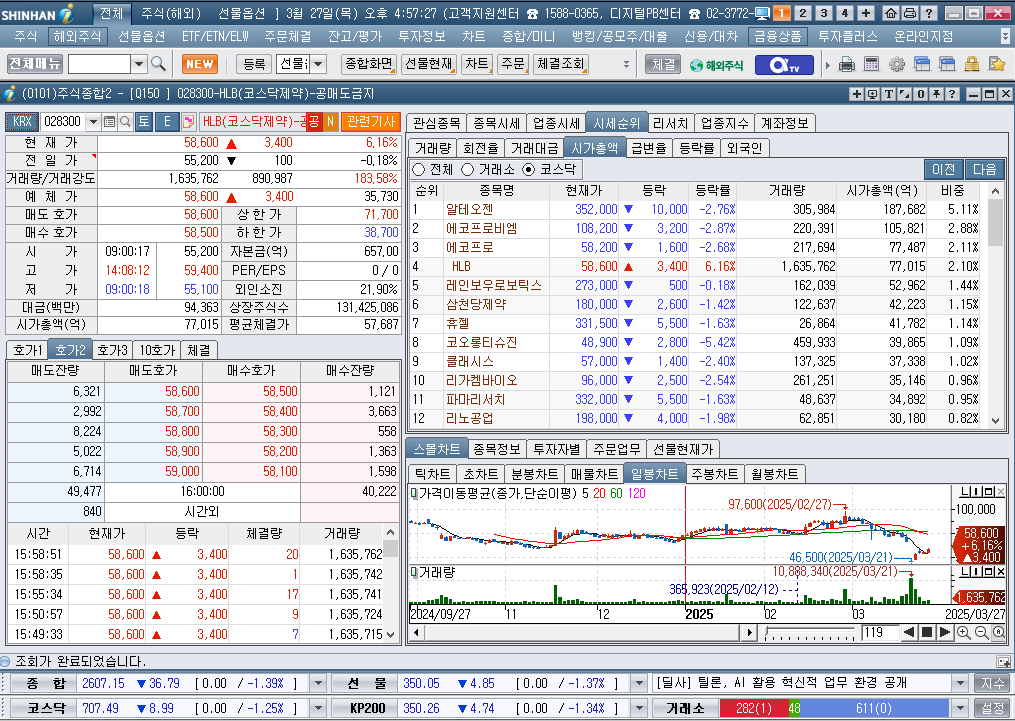Screen dimensions: 1015x721
Task: Open the stock code 028300 dropdown arrow
Action: tap(93, 122)
